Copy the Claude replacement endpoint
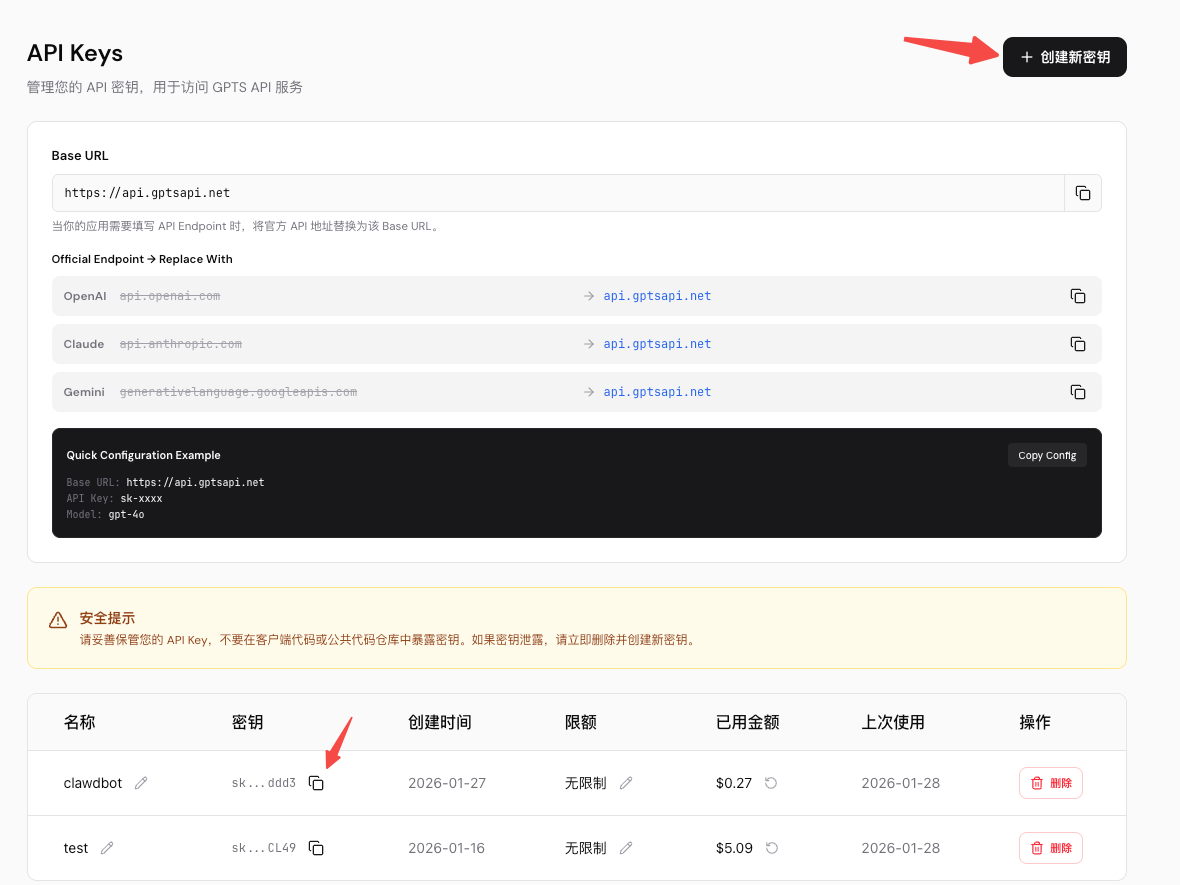The height and width of the screenshot is (885, 1180). [x=1078, y=344]
